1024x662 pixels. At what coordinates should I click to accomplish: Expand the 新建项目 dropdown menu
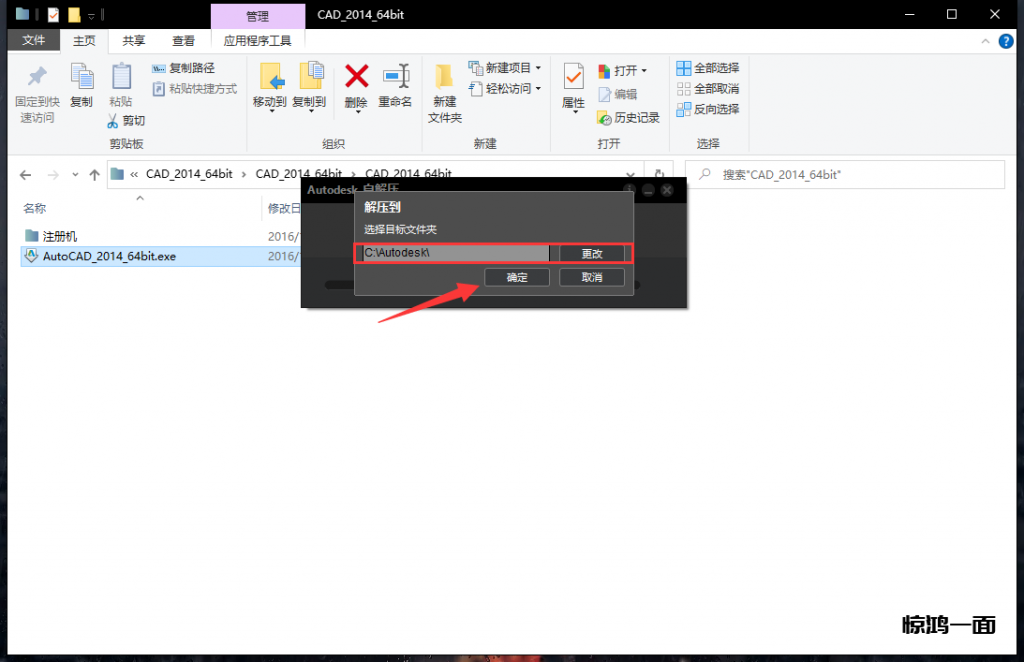coord(538,68)
